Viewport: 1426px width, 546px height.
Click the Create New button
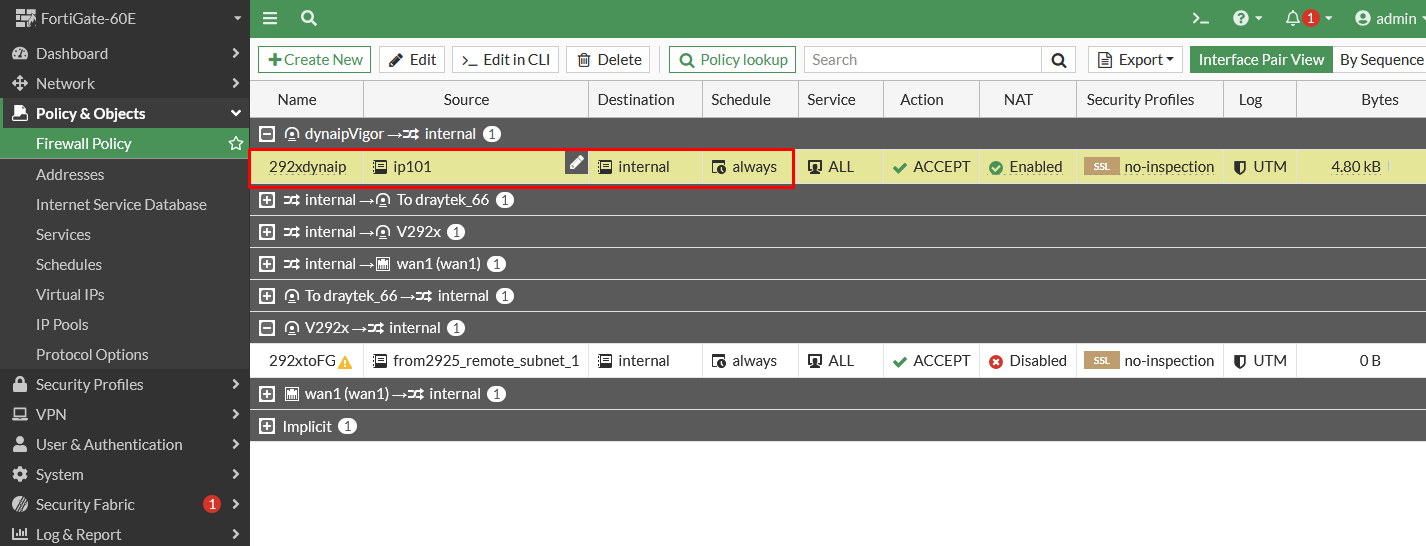tap(314, 60)
